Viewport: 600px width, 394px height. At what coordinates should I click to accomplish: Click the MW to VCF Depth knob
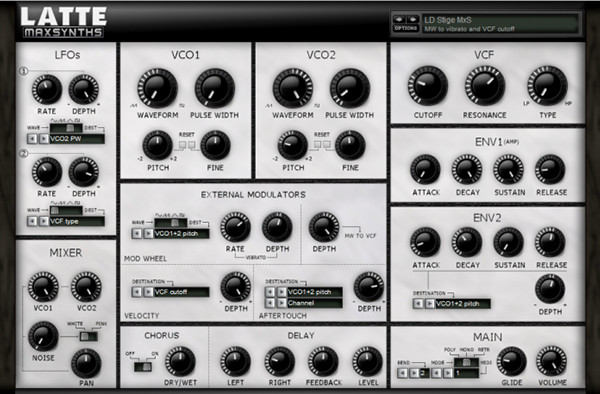point(324,227)
